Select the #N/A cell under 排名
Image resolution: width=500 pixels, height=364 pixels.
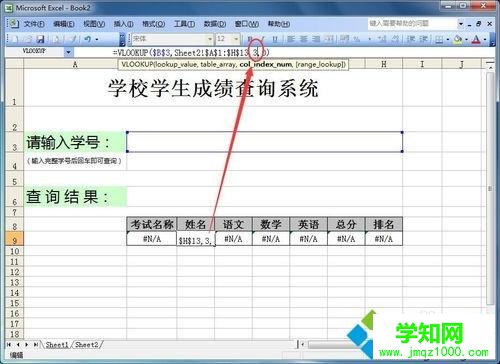pyautogui.click(x=384, y=239)
